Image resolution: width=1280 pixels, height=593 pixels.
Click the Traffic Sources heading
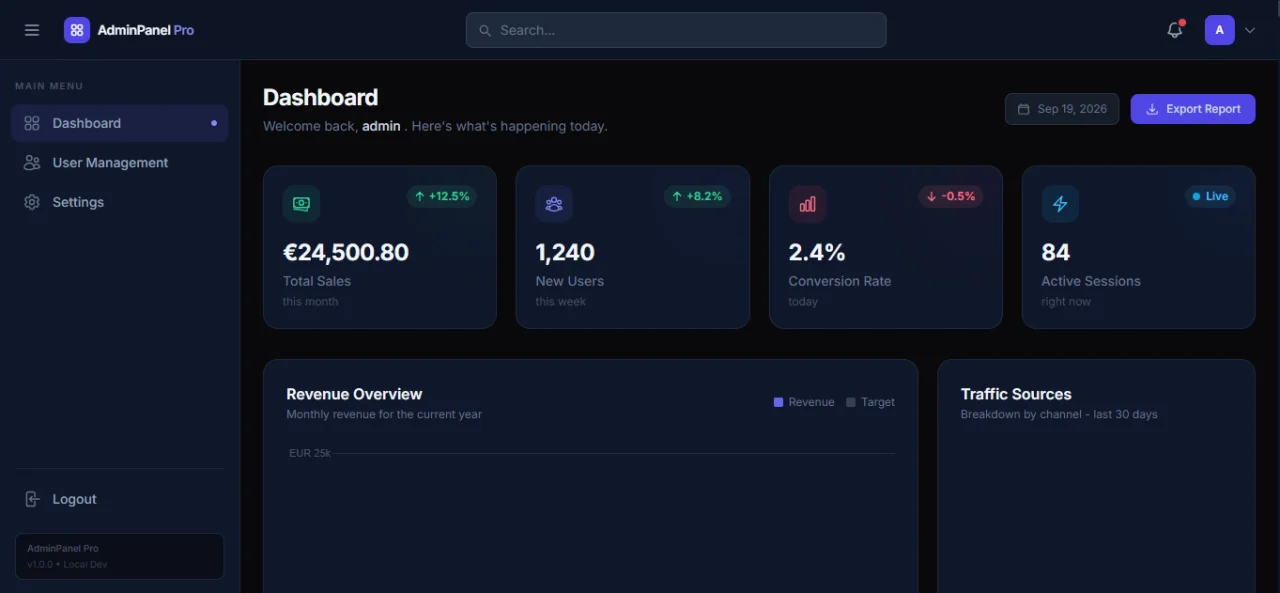(x=1016, y=394)
